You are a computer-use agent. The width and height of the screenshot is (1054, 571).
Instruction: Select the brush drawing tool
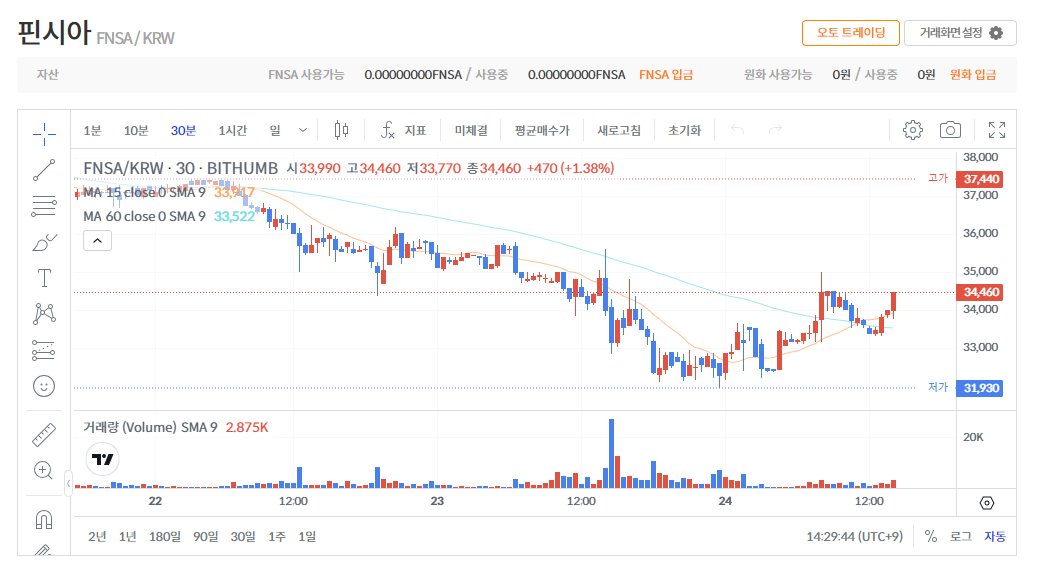(x=44, y=242)
